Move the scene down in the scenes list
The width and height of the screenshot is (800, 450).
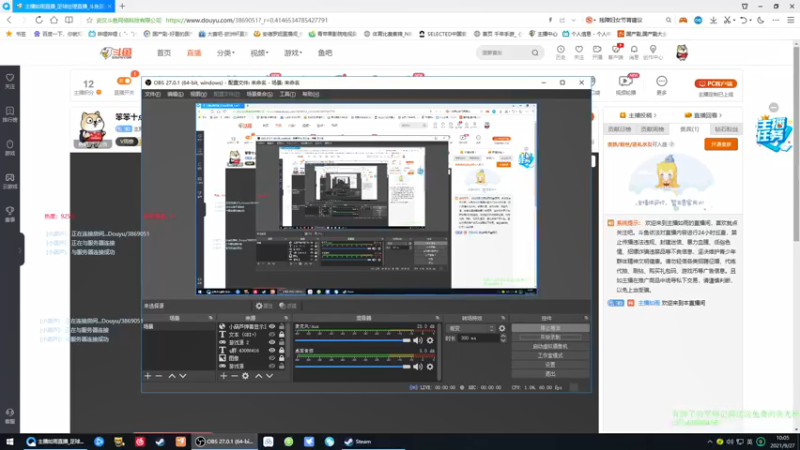183,376
